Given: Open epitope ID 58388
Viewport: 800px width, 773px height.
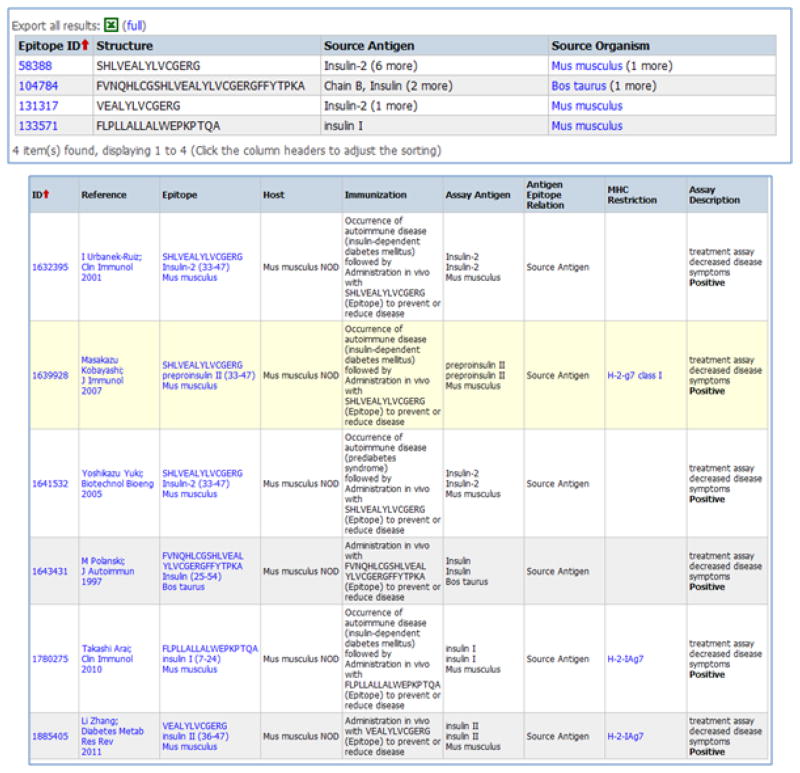Looking at the screenshot, I should pos(36,66).
